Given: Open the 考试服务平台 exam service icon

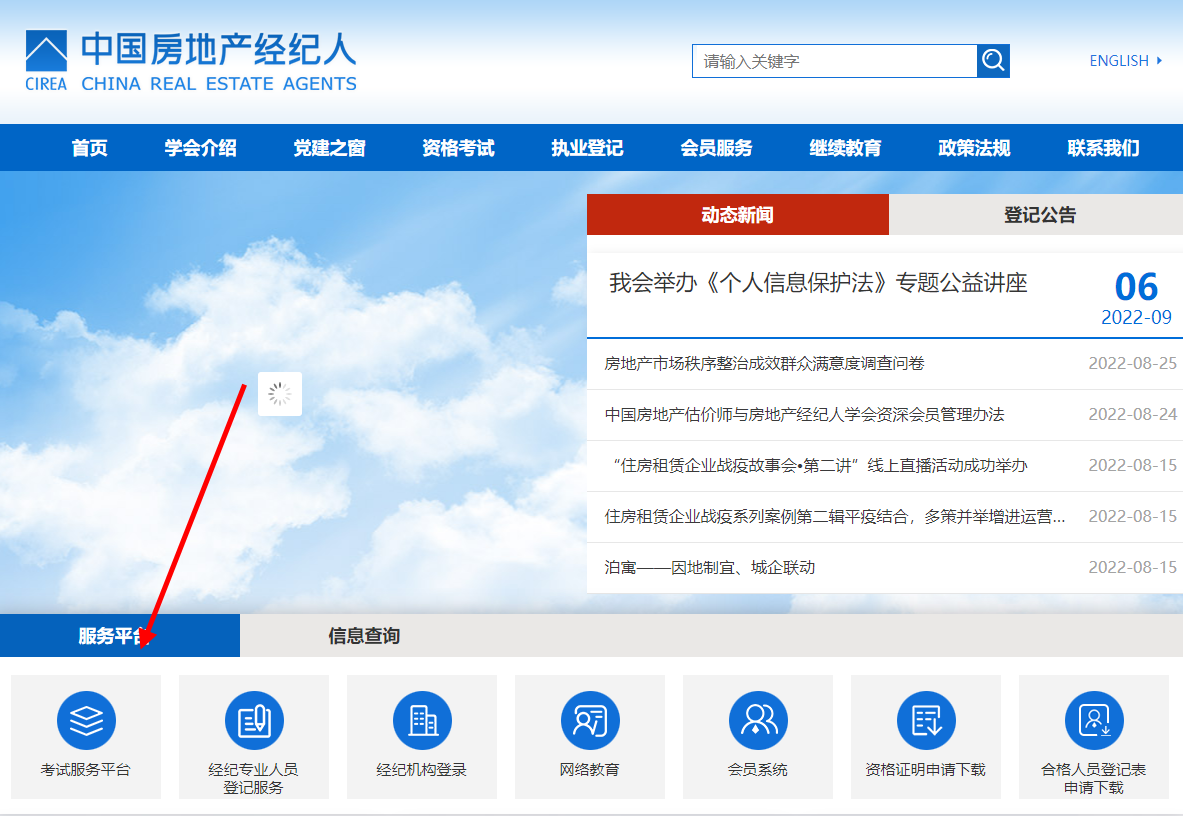Looking at the screenshot, I should tap(86, 736).
